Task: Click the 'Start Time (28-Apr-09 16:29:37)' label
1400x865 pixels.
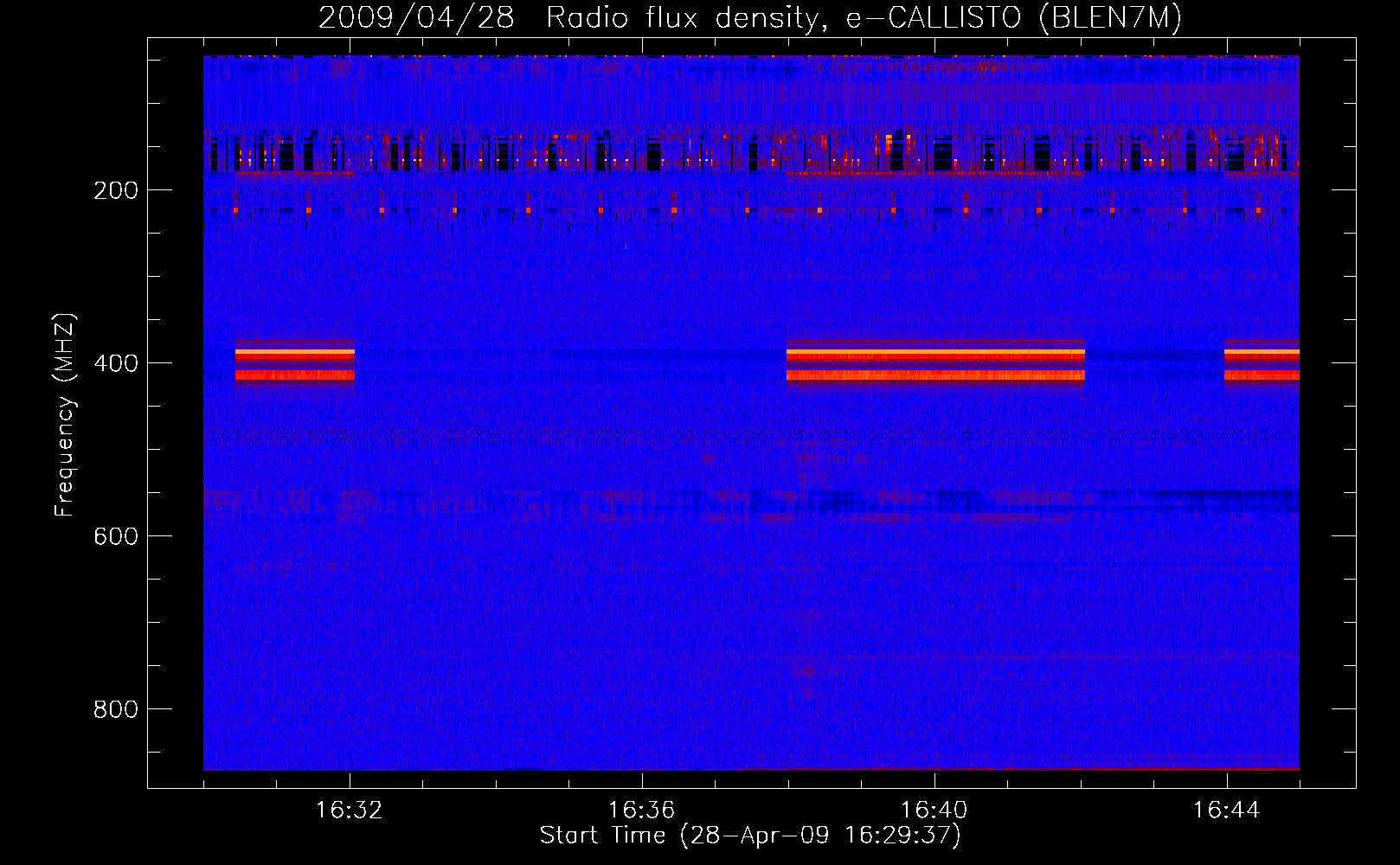Action: 750,836
